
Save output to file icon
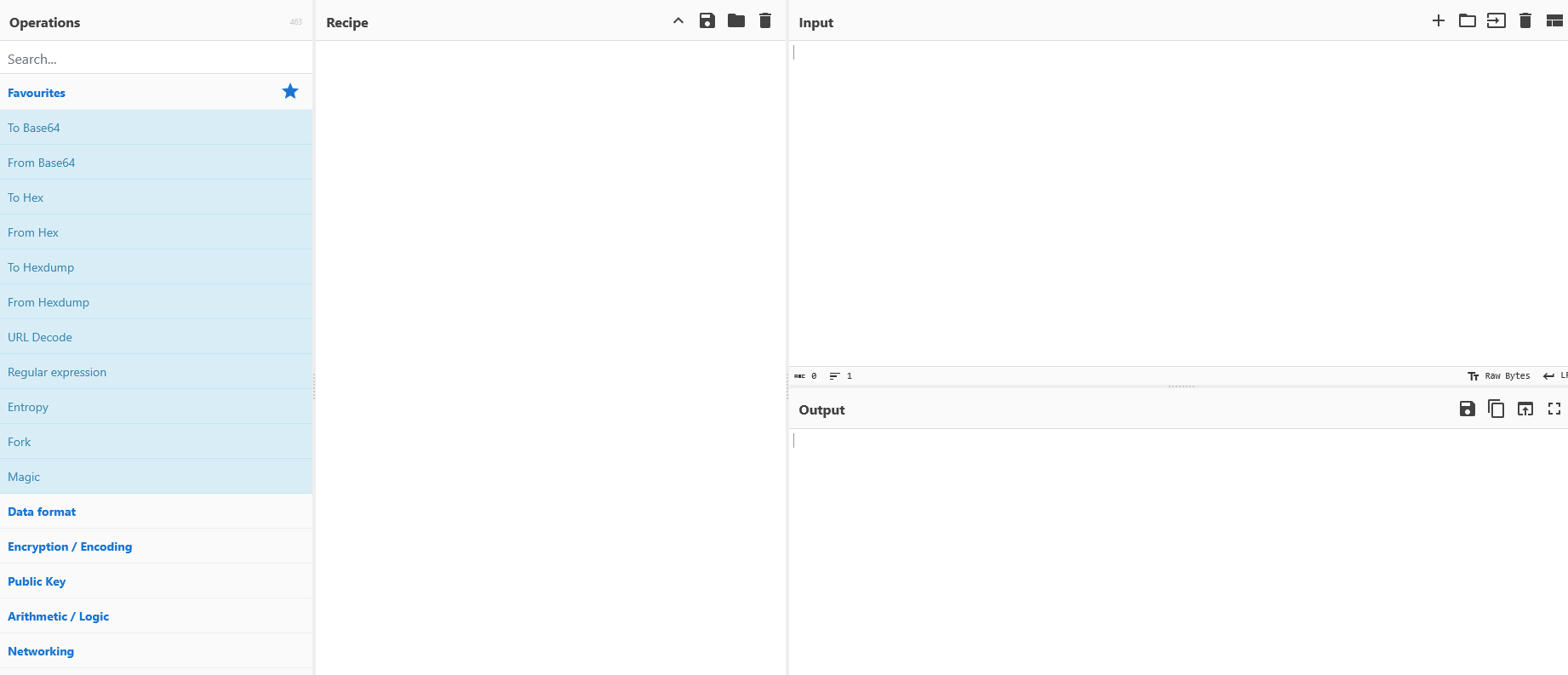pyautogui.click(x=1468, y=409)
